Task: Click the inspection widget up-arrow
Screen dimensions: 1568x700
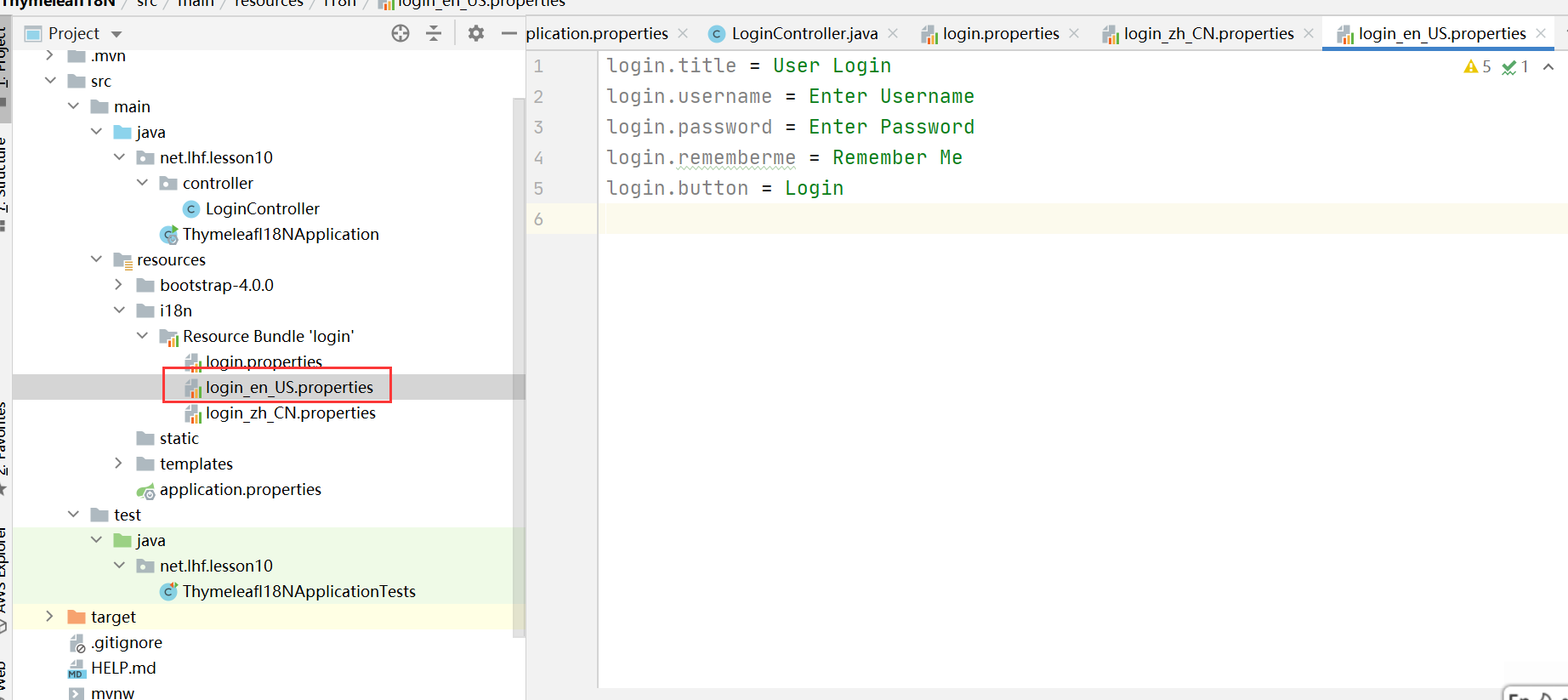Action: pyautogui.click(x=1548, y=66)
